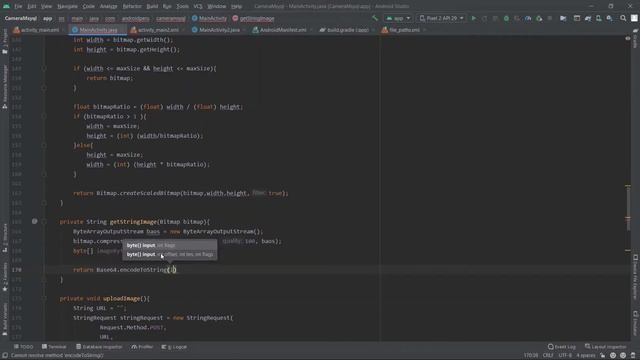
Task: Open the app run configuration dropdown
Action: point(398,18)
